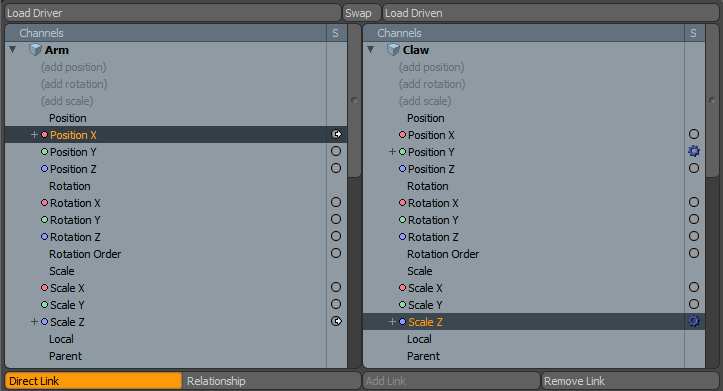Viewport: 723px width, 391px height.
Task: Select the Direct Link mode tab
Action: click(94, 381)
